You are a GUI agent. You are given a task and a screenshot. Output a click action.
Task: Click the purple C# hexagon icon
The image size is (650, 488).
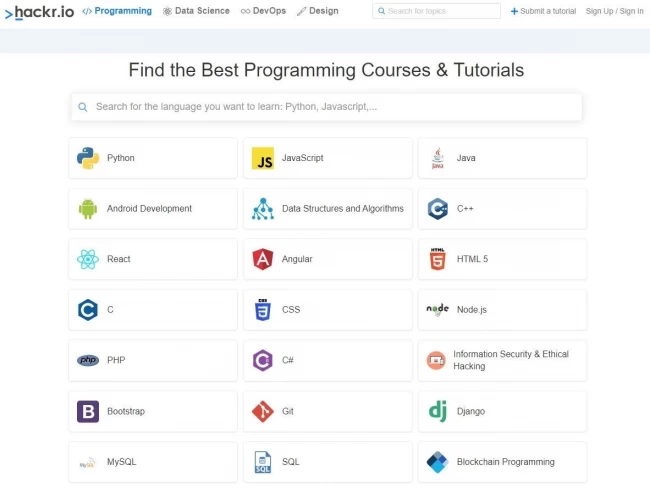[263, 360]
